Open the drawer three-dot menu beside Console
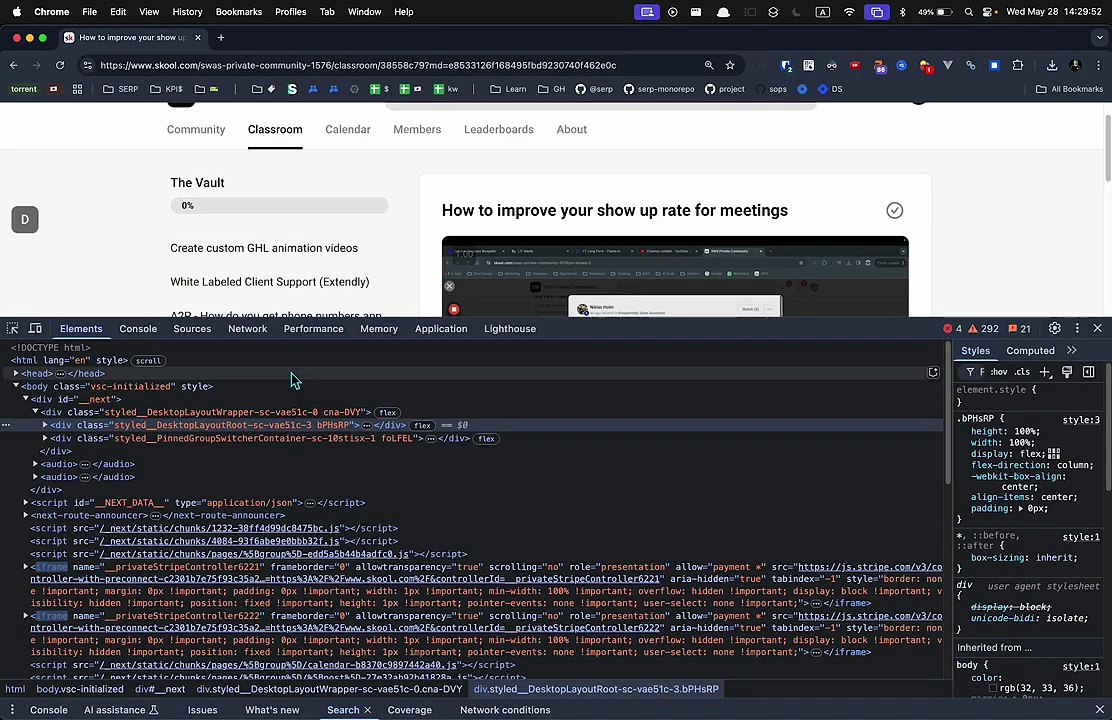Image resolution: width=1112 pixels, height=720 pixels. pyautogui.click(x=12, y=709)
